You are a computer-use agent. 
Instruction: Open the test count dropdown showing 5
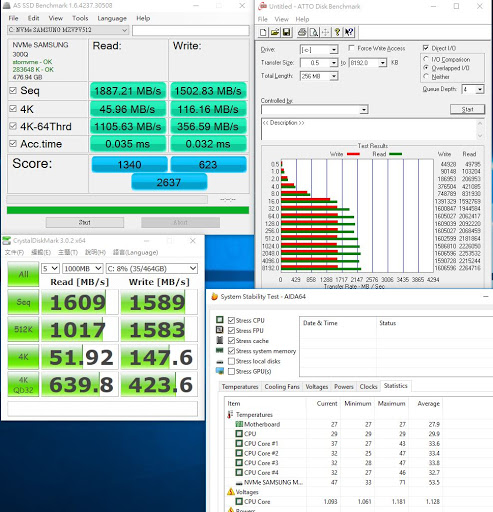[x=50, y=268]
